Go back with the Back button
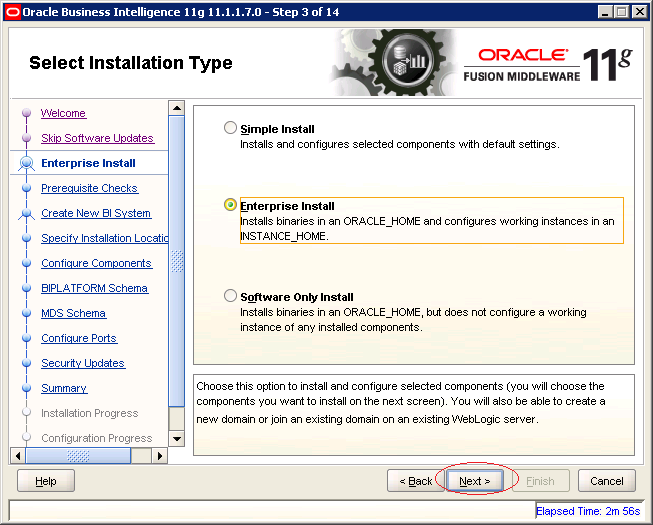Image resolution: width=653 pixels, height=525 pixels. tap(416, 481)
